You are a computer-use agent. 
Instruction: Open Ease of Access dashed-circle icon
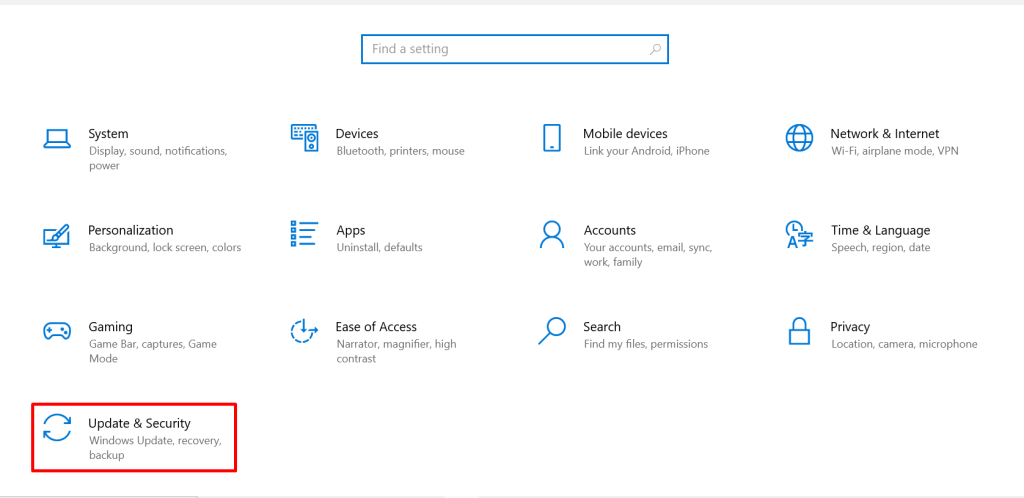click(304, 331)
